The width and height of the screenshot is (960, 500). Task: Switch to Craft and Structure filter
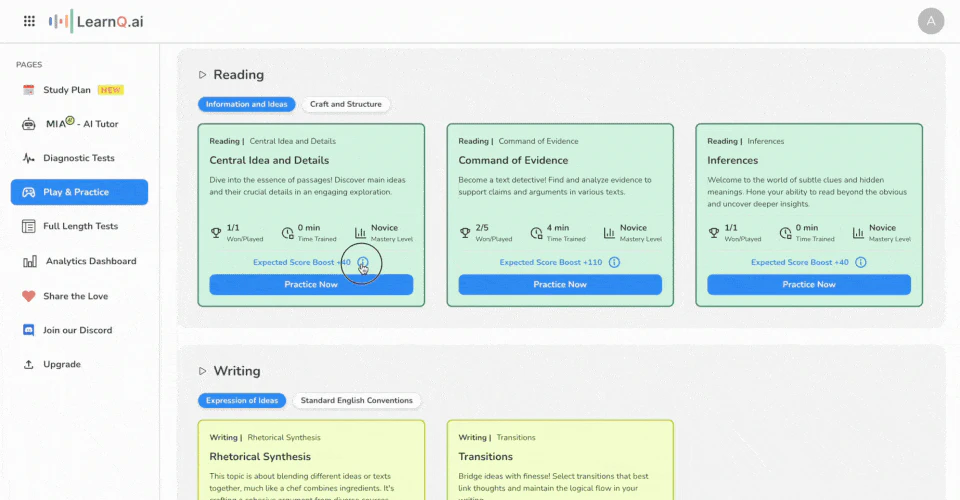pos(346,104)
